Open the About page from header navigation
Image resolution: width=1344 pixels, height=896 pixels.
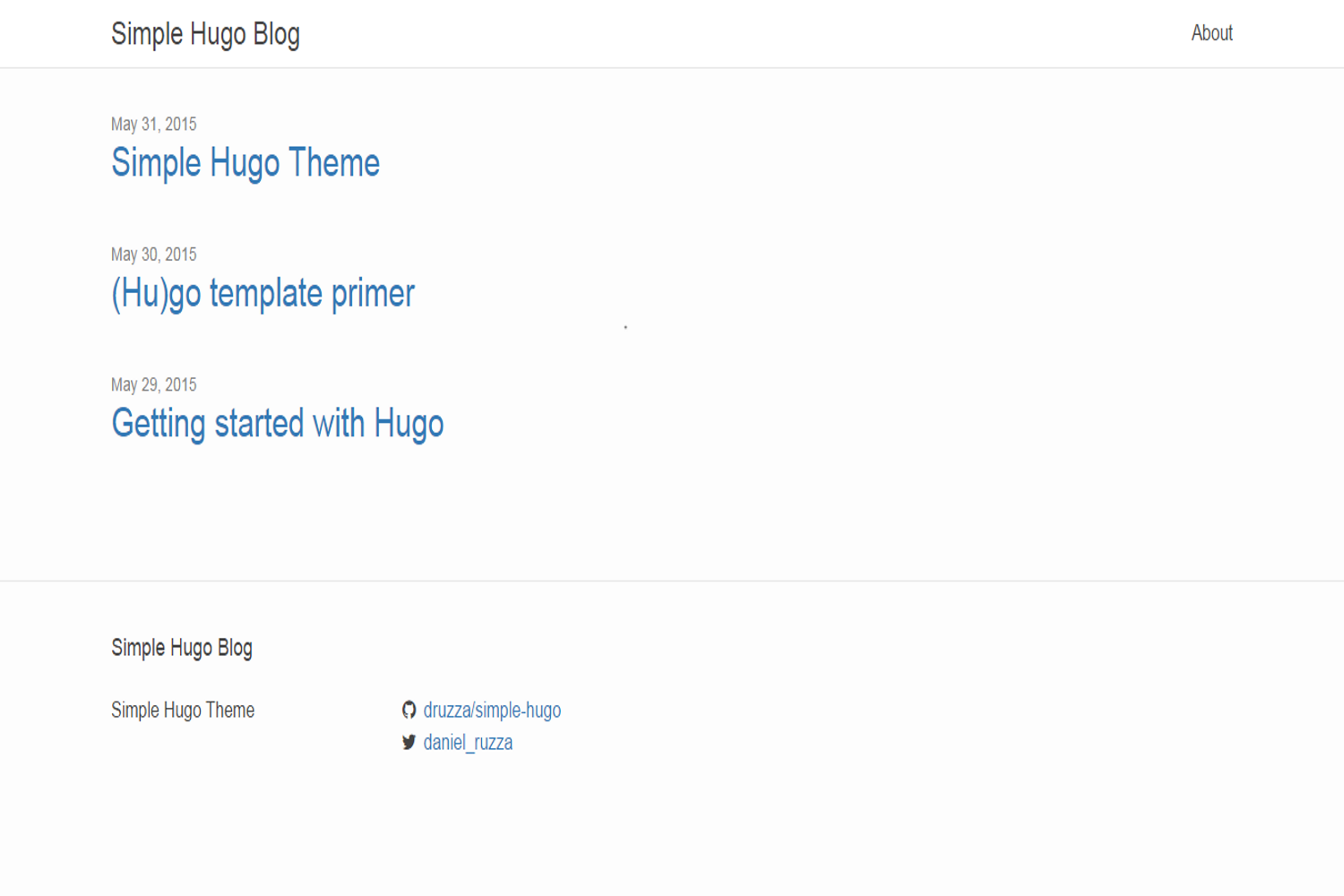tap(1211, 33)
